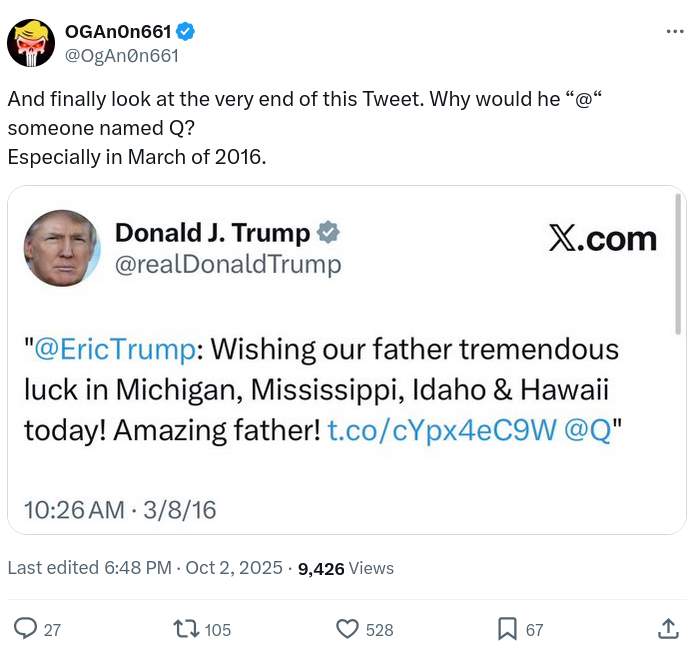Open the share tweet icon
699x664 pixels.
(x=669, y=629)
